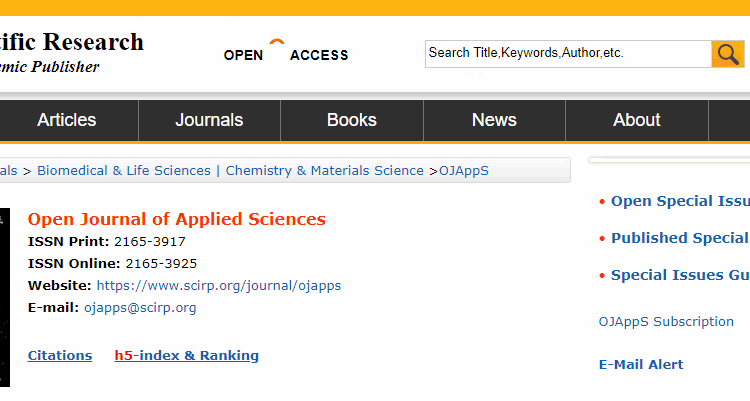Click OJAppS Subscription link
This screenshot has height=401, width=750.
[665, 322]
